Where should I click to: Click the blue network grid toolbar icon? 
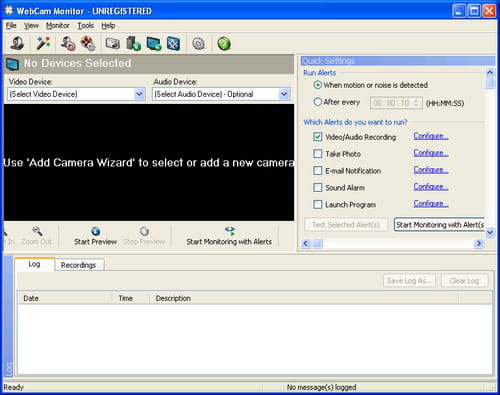tap(173, 44)
